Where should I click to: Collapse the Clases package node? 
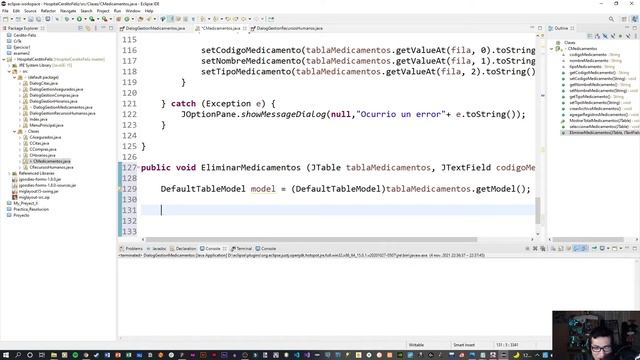[x=15, y=131]
